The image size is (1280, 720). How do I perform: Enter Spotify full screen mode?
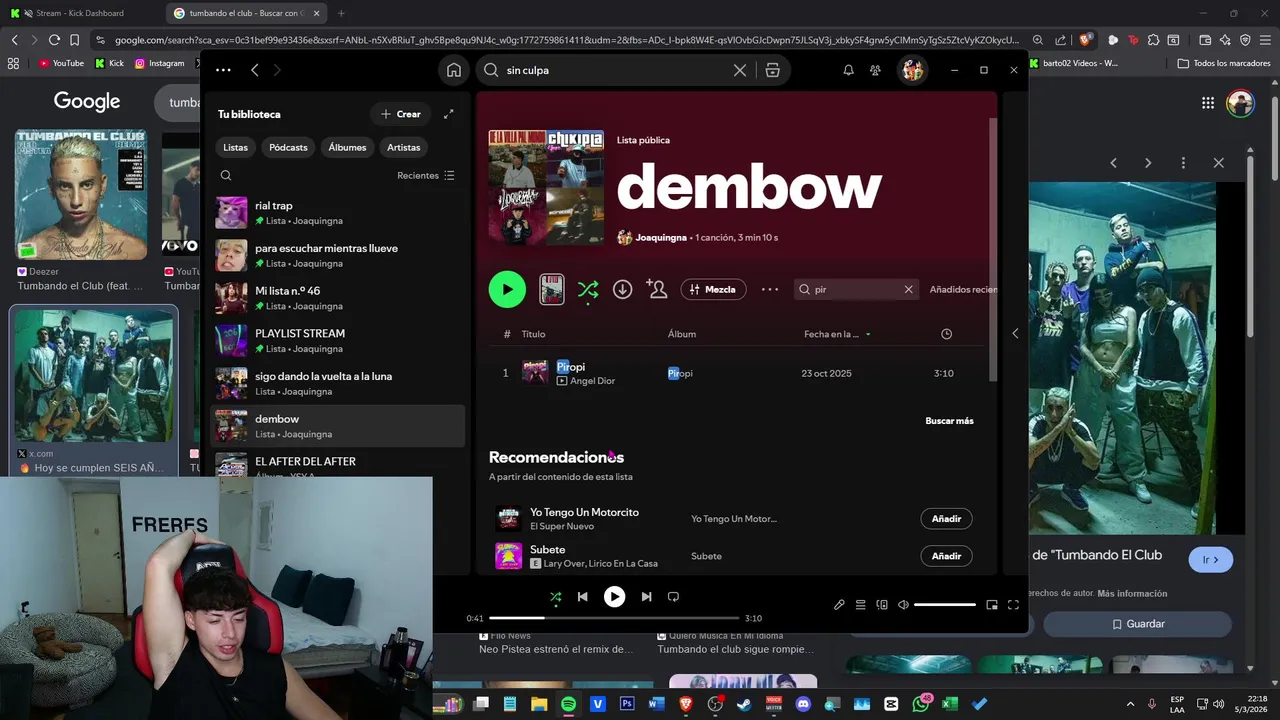[x=1013, y=605]
